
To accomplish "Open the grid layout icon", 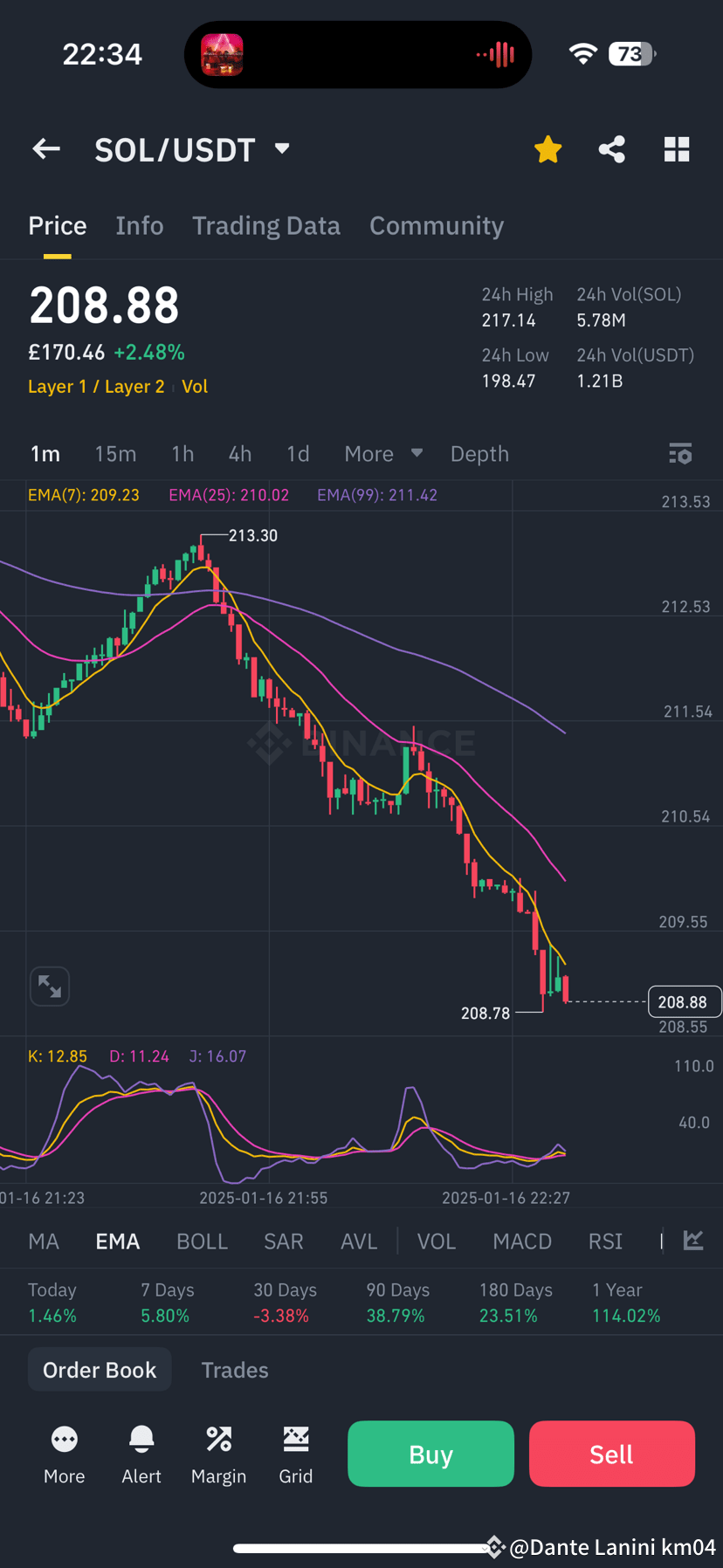I will pos(677,149).
